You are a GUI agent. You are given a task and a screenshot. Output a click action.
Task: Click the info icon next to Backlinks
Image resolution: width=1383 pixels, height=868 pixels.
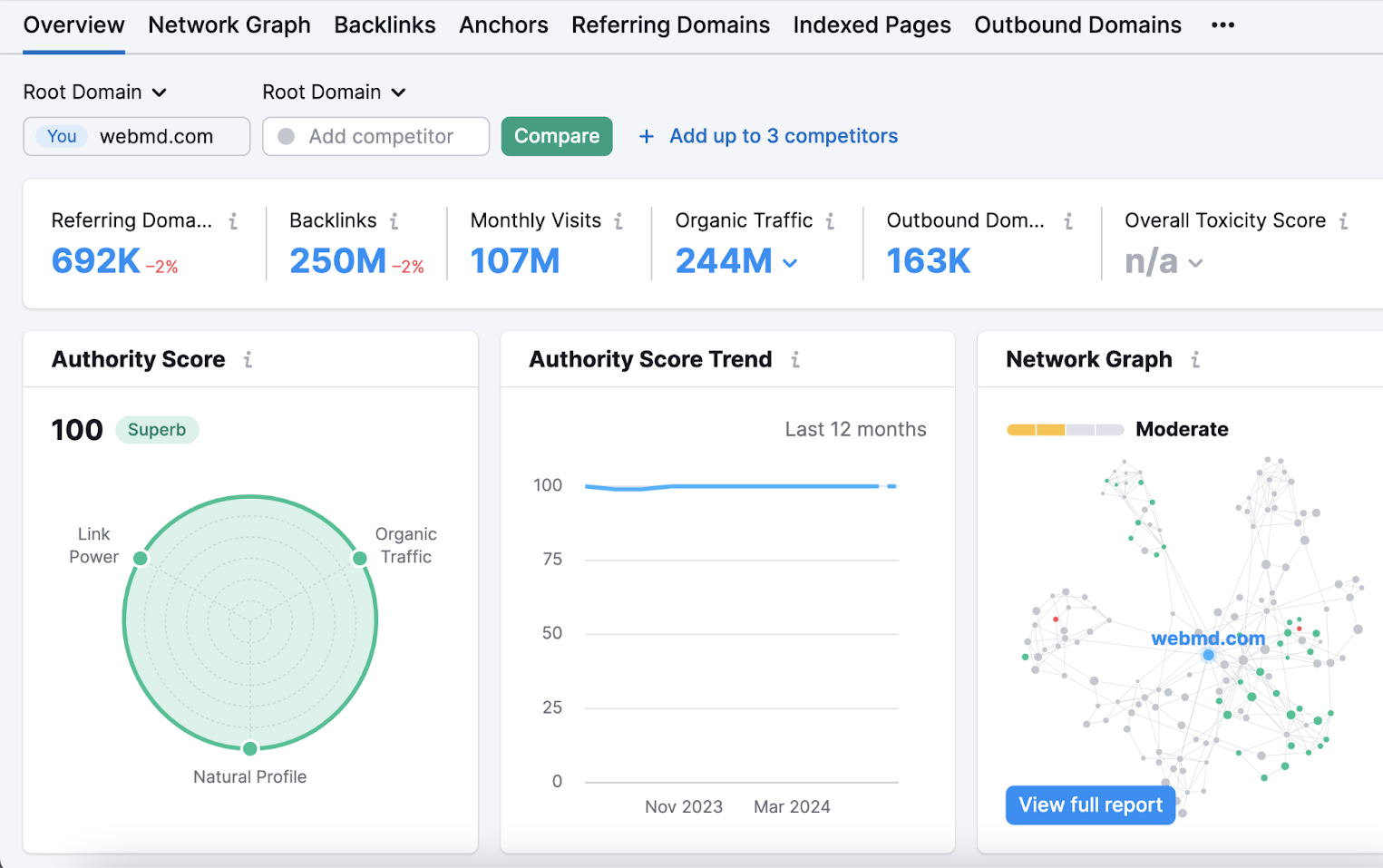click(394, 220)
